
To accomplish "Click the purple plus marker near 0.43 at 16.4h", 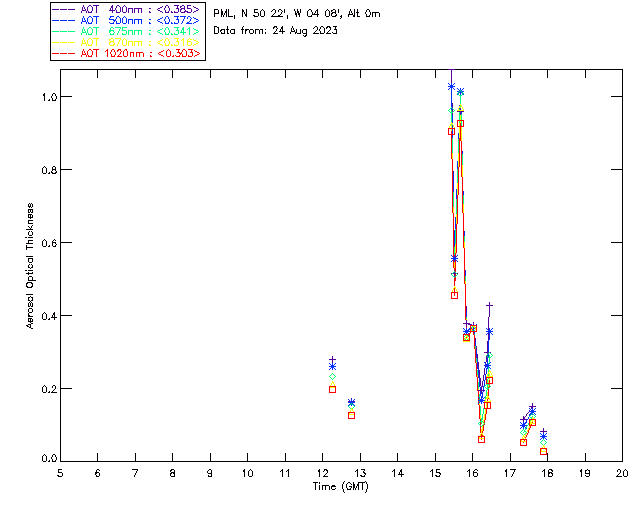I will pos(489,305).
